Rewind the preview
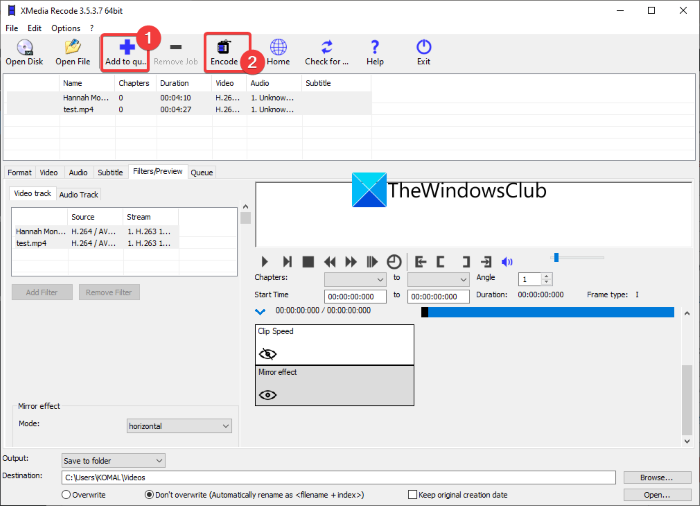 pyautogui.click(x=329, y=262)
